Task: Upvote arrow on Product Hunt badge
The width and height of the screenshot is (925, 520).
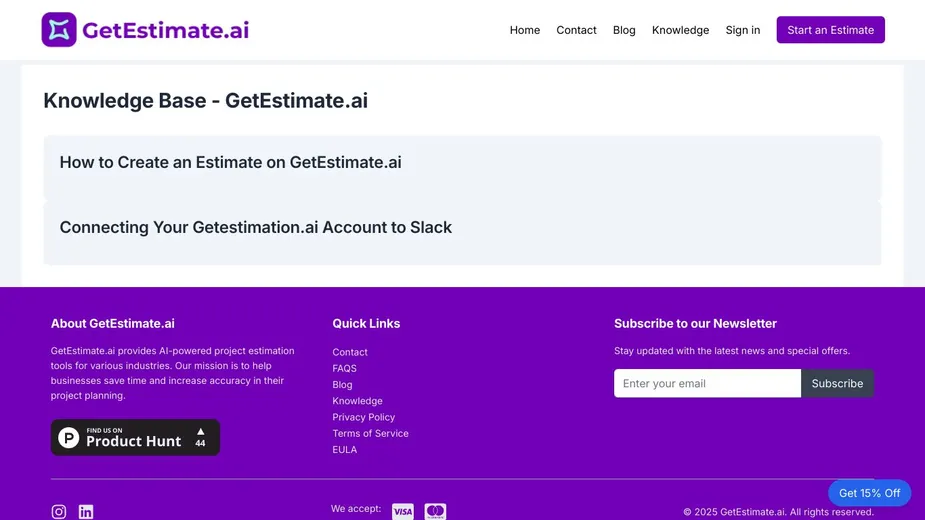Action: tap(200, 432)
